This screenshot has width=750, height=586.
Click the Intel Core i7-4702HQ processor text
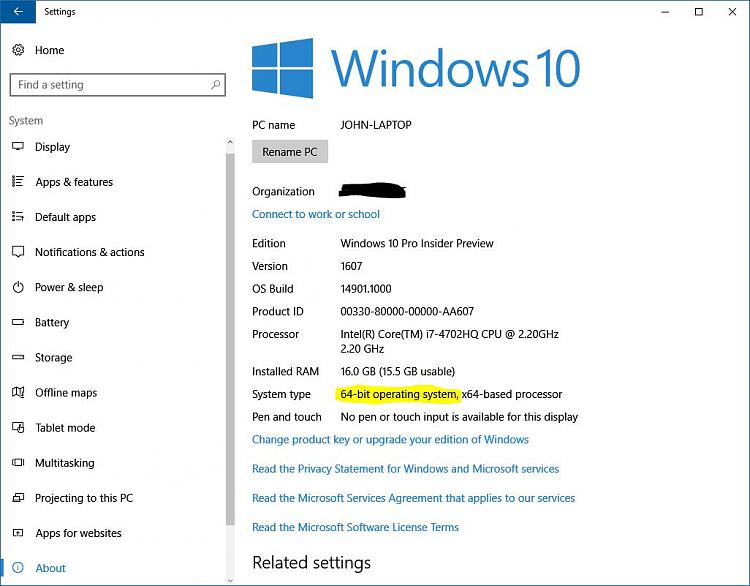point(449,341)
